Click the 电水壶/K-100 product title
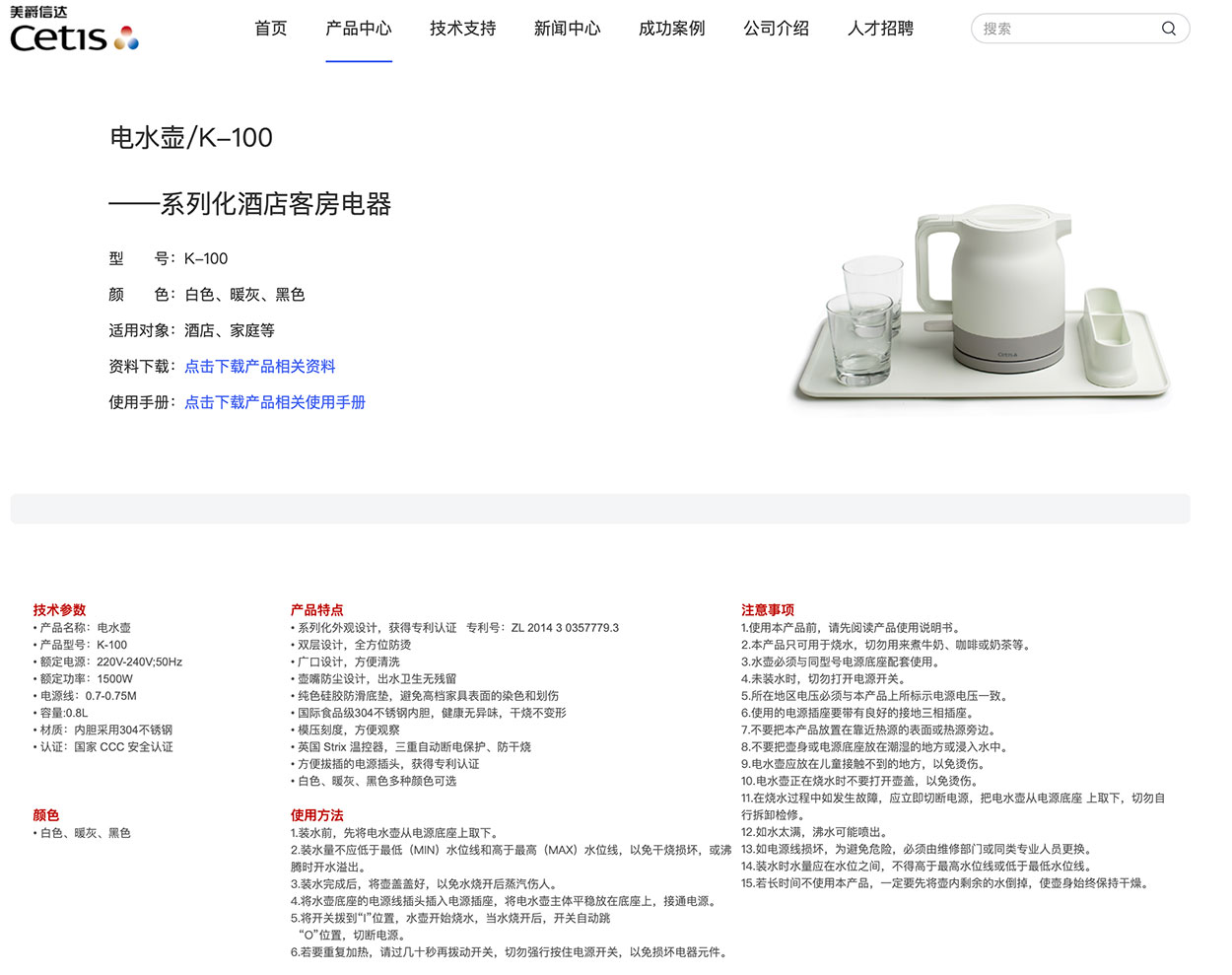The image size is (1232, 975). click(x=190, y=138)
